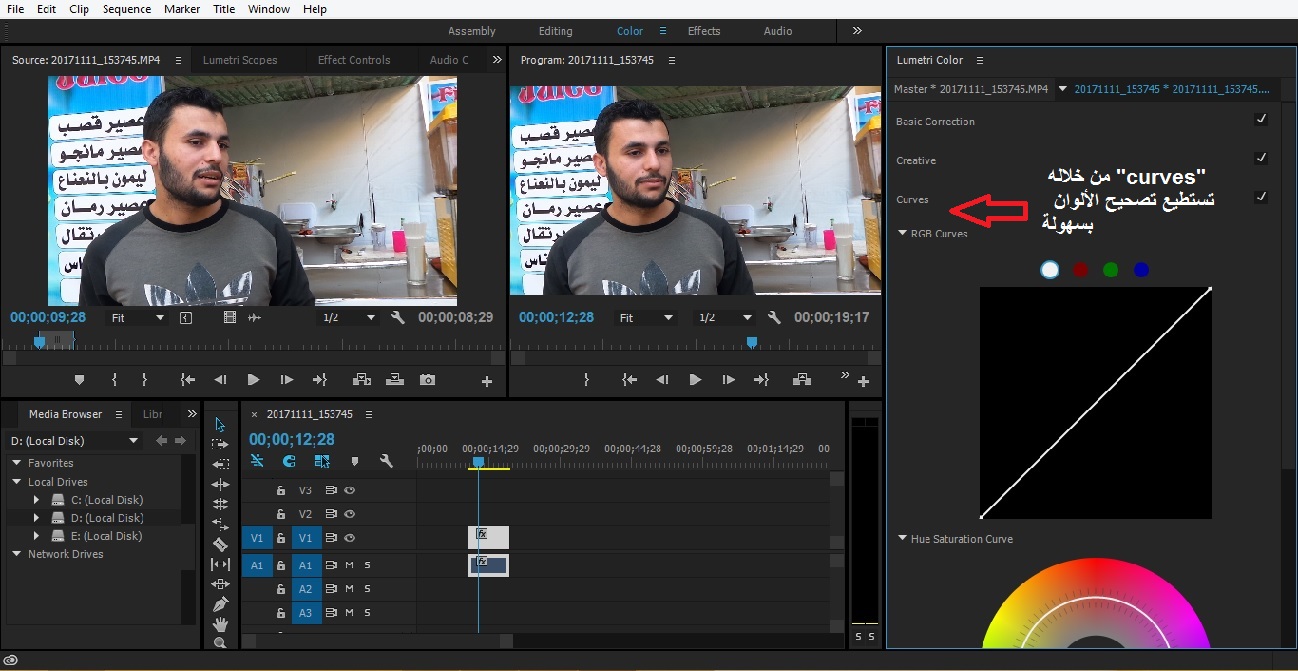
Task: Toggle V2 track output eye
Action: [x=350, y=514]
